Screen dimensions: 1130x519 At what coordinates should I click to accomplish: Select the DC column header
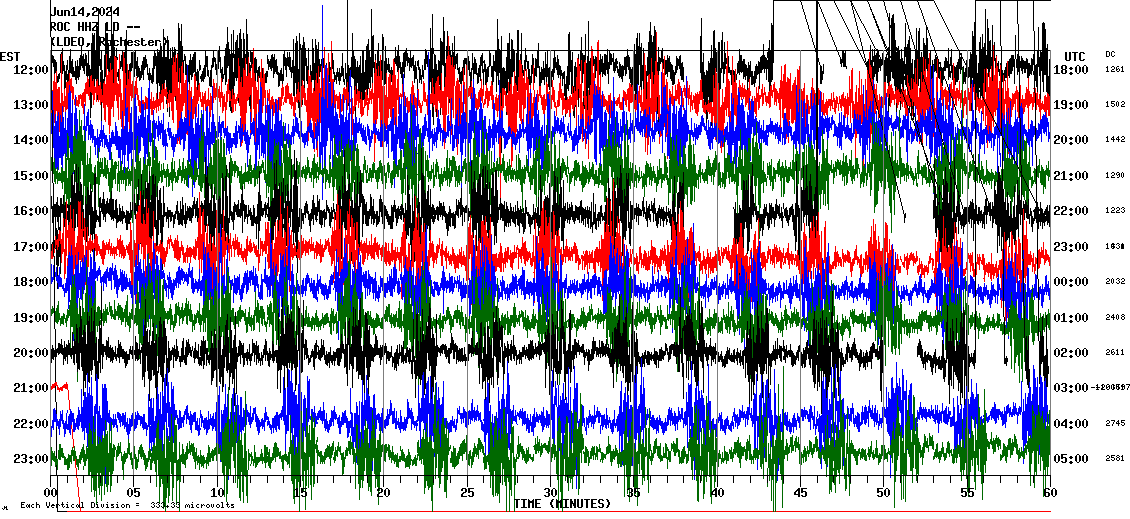point(1110,54)
